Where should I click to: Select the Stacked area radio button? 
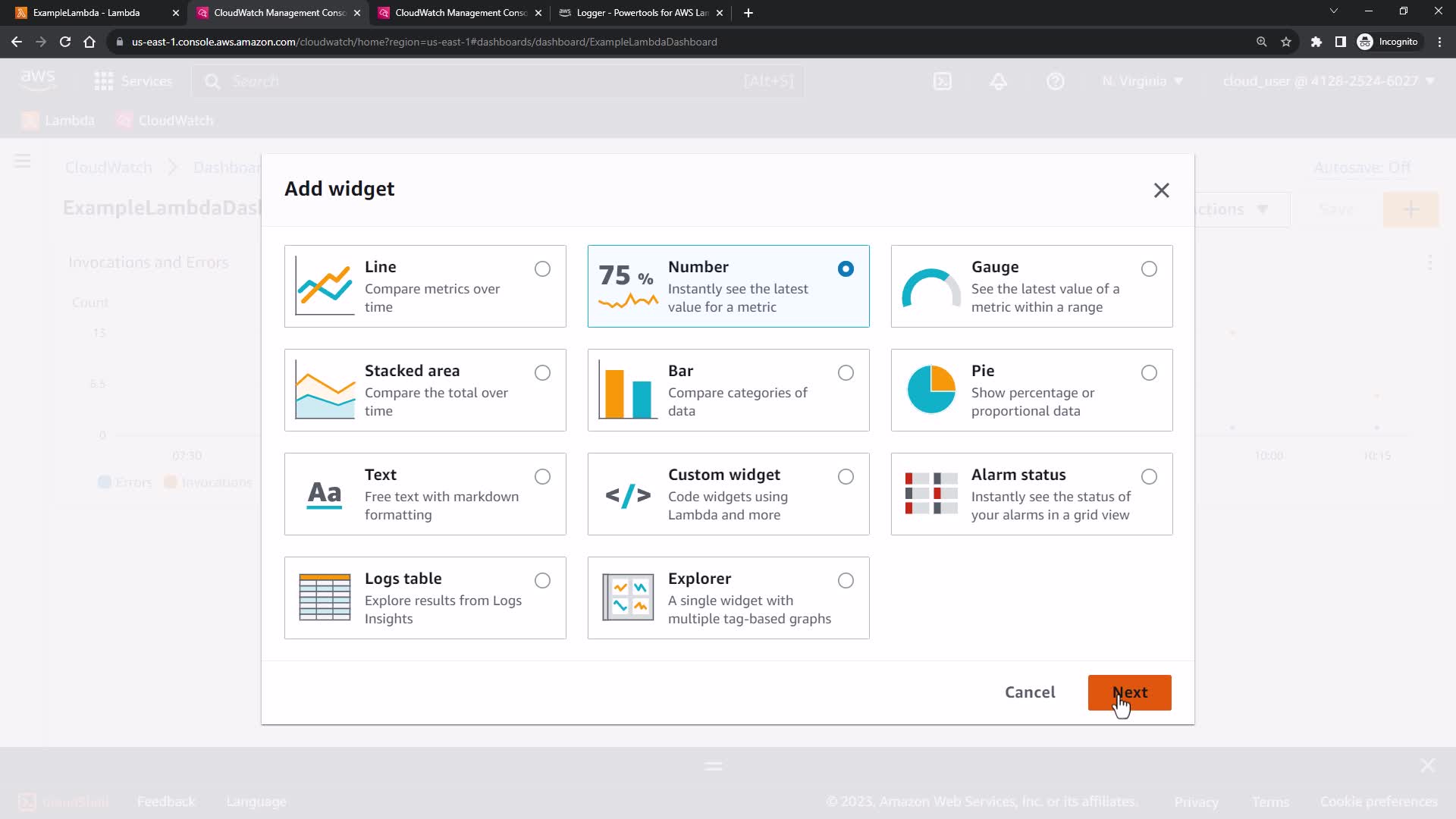542,372
